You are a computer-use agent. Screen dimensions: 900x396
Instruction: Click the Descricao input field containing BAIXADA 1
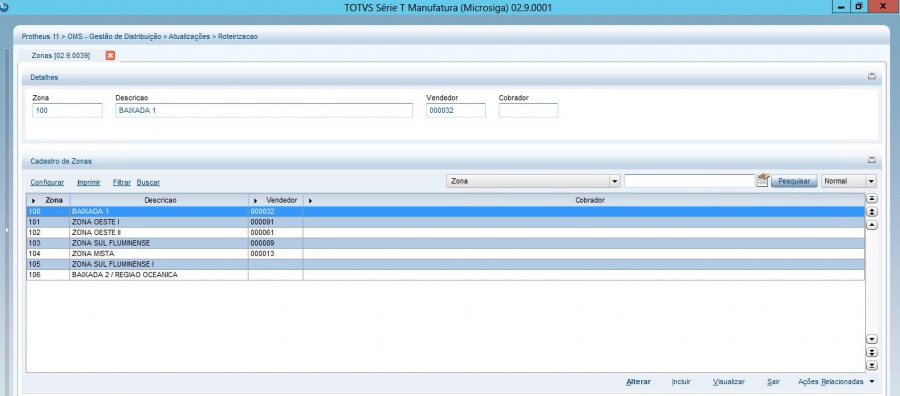(x=264, y=110)
